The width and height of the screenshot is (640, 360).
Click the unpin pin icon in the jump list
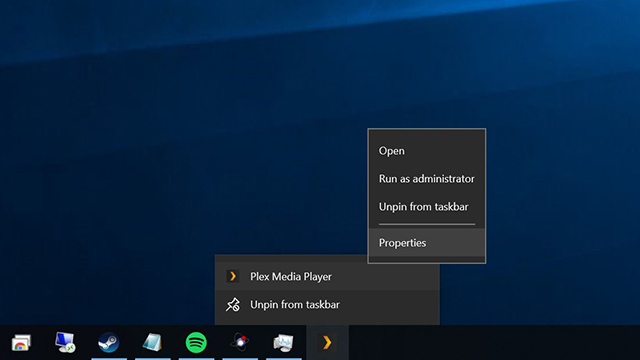tap(233, 304)
